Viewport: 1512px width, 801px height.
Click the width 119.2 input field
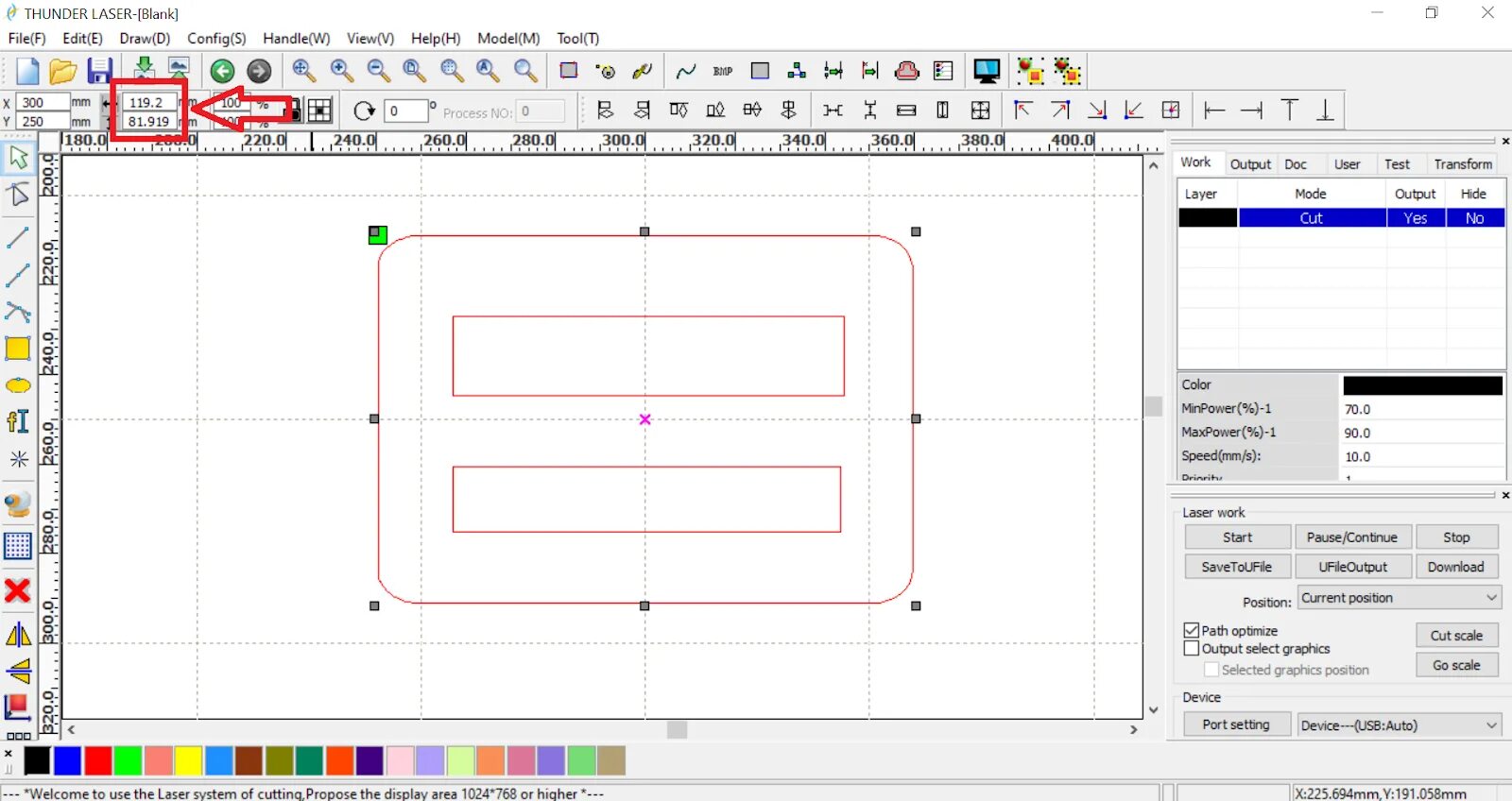[150, 102]
